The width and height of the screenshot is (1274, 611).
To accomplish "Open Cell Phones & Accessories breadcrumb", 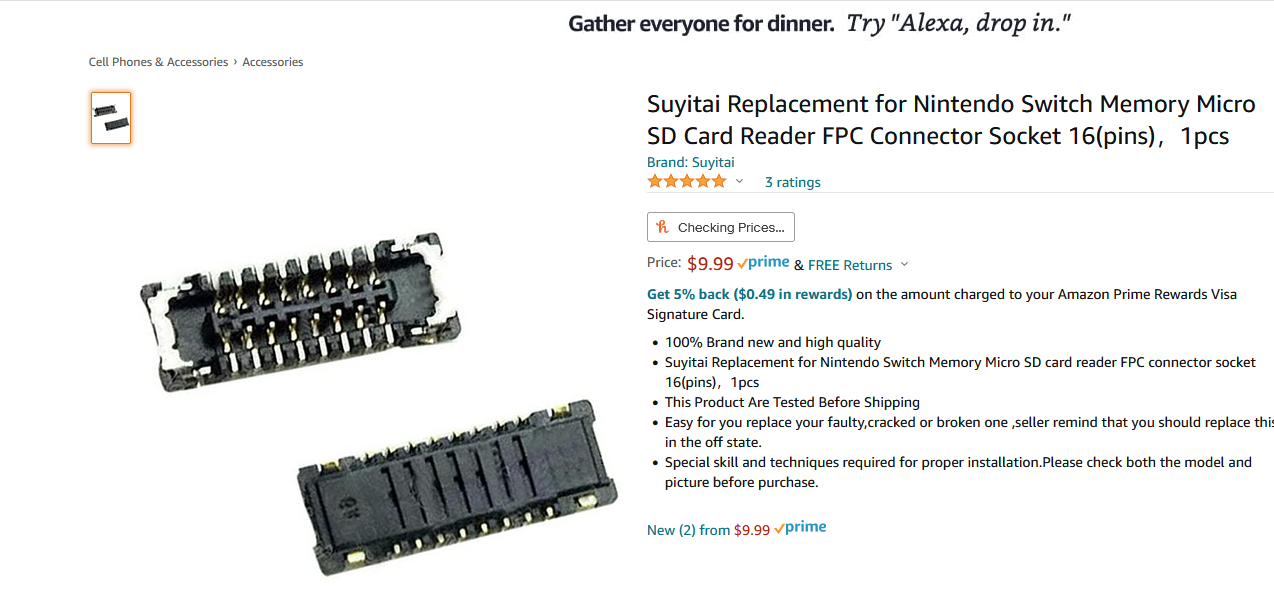I will coord(158,62).
